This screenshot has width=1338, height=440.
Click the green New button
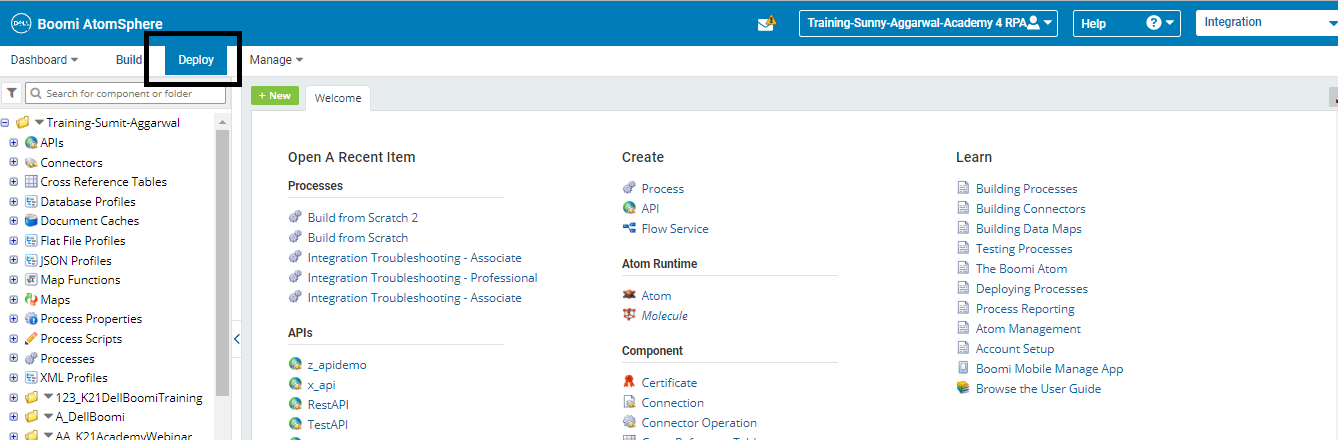pos(275,96)
